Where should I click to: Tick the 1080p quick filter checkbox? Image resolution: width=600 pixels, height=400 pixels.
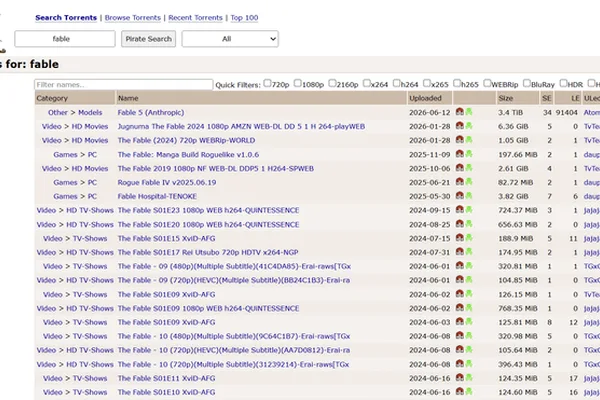click(298, 83)
